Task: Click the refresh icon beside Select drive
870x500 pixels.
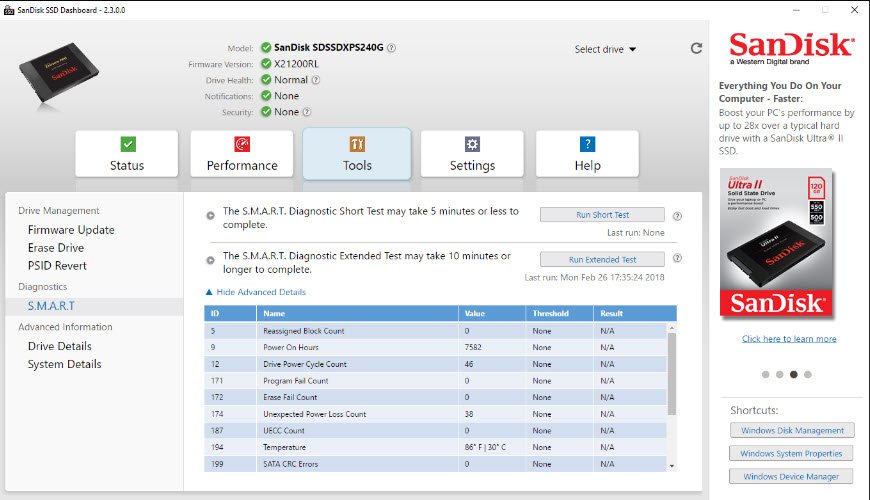Action: pyautogui.click(x=696, y=48)
